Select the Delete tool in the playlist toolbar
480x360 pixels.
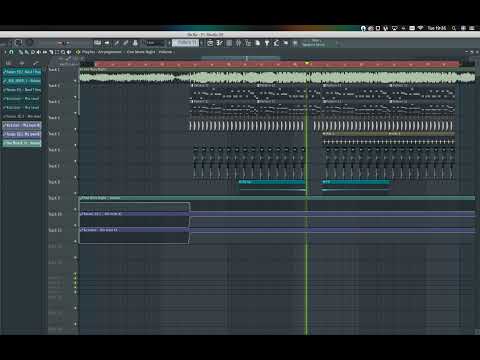(x=33, y=52)
